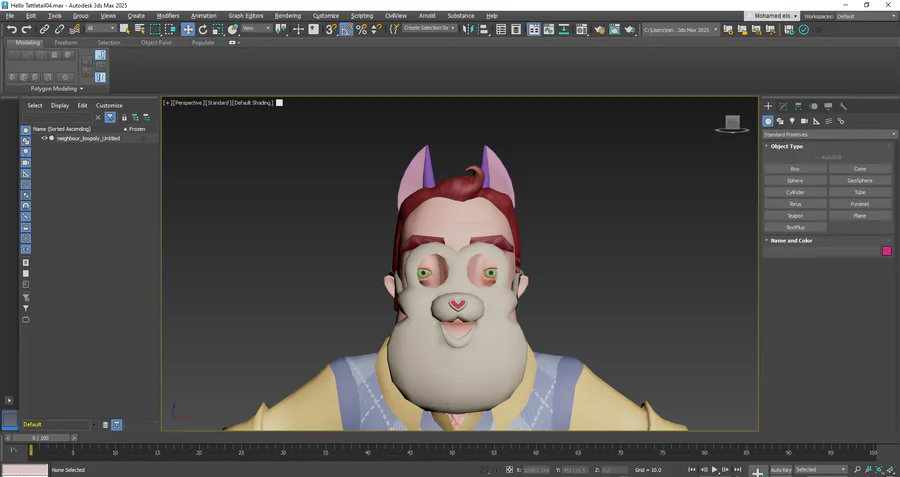
Task: Click the Render Production teapot icon
Action: (630, 29)
